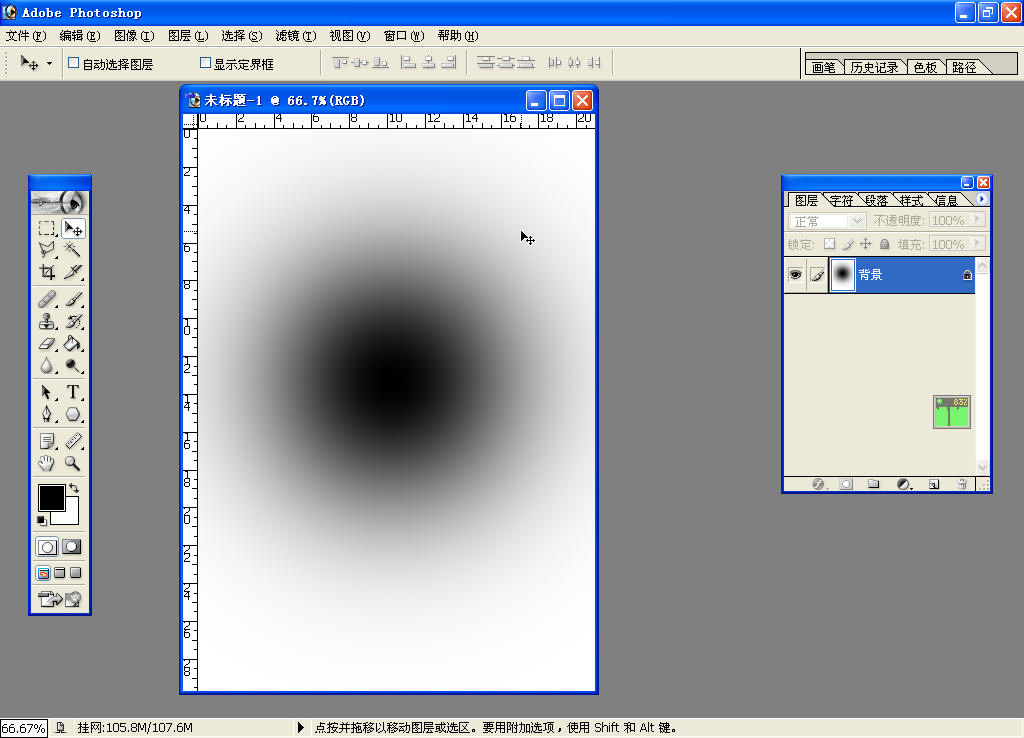Select the Hand tool
Screen dimensions: 1024x738
[x=46, y=464]
